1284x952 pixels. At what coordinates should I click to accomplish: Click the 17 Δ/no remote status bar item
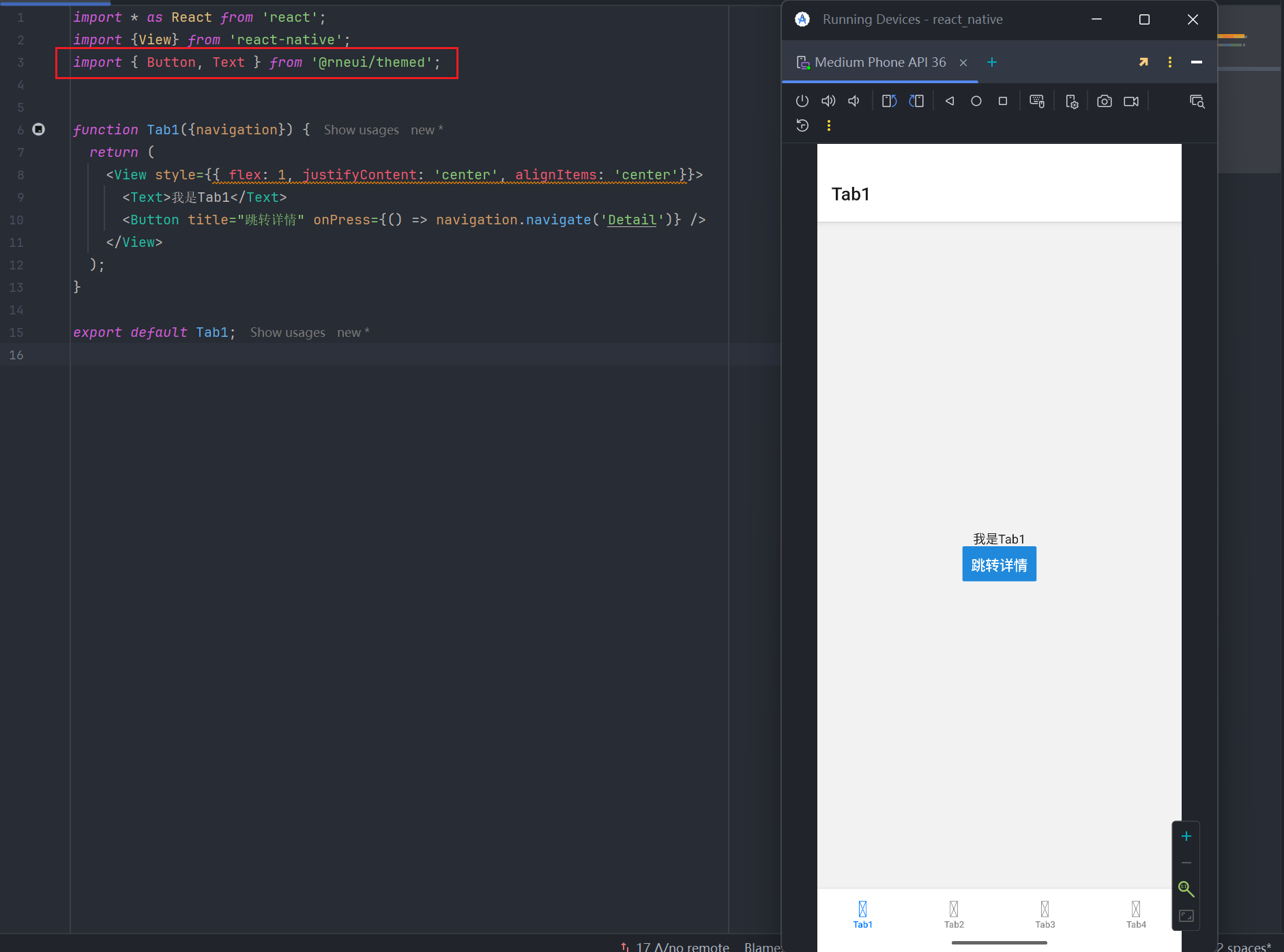pos(682,946)
